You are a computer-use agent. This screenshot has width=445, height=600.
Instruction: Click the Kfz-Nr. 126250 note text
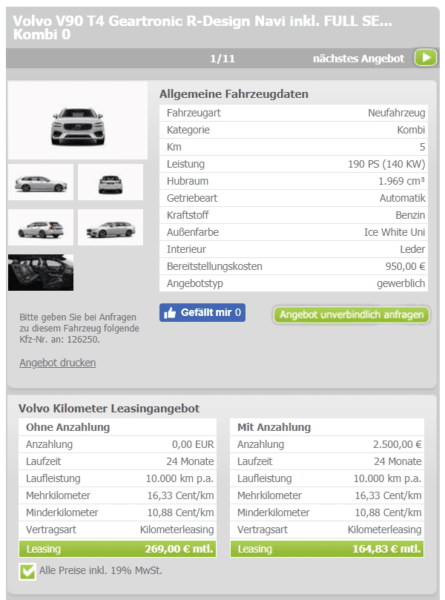coord(79,328)
